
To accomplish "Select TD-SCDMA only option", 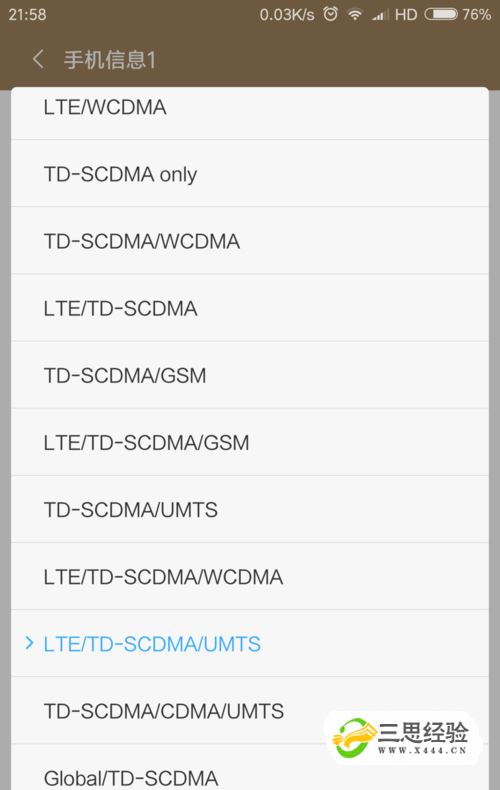I will point(250,174).
